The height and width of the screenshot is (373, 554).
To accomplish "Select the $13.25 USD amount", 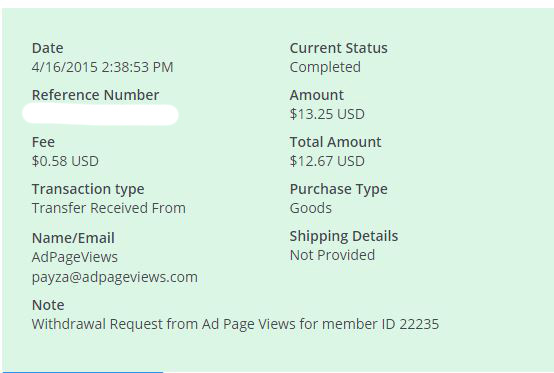I will (327, 114).
